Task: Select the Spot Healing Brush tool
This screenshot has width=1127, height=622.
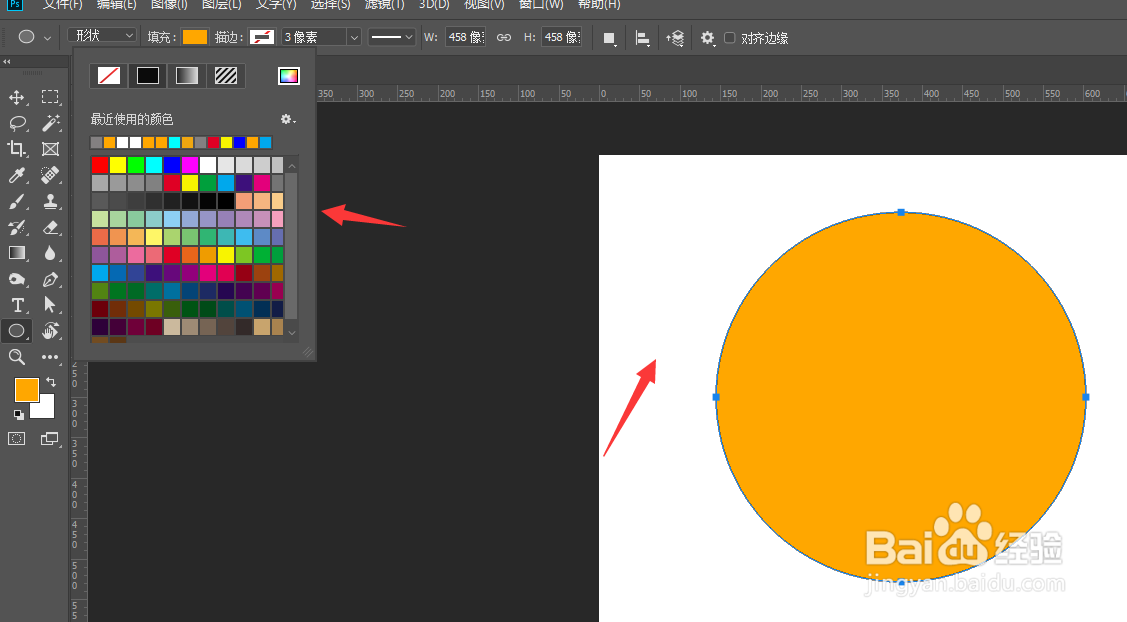Action: 50,175
